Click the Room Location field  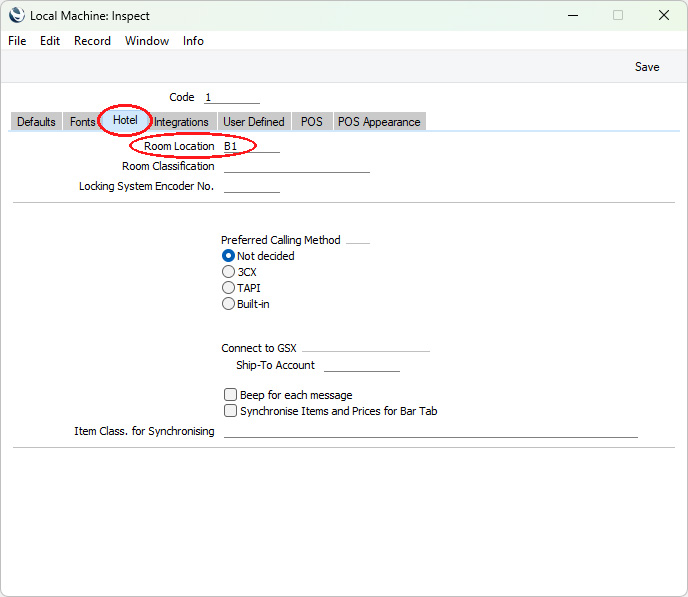(251, 146)
